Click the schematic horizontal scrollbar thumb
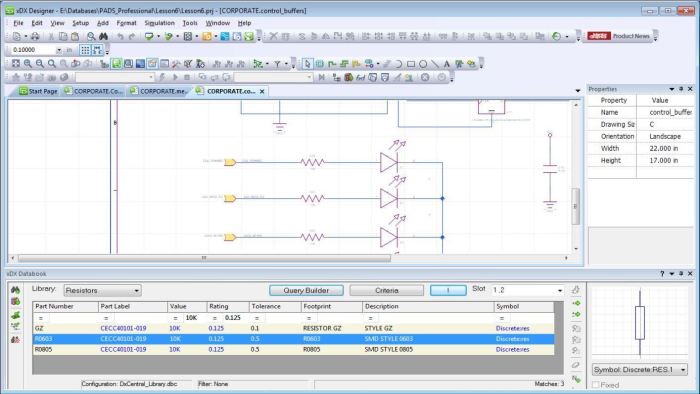This screenshot has height=394, width=700. coord(204,258)
